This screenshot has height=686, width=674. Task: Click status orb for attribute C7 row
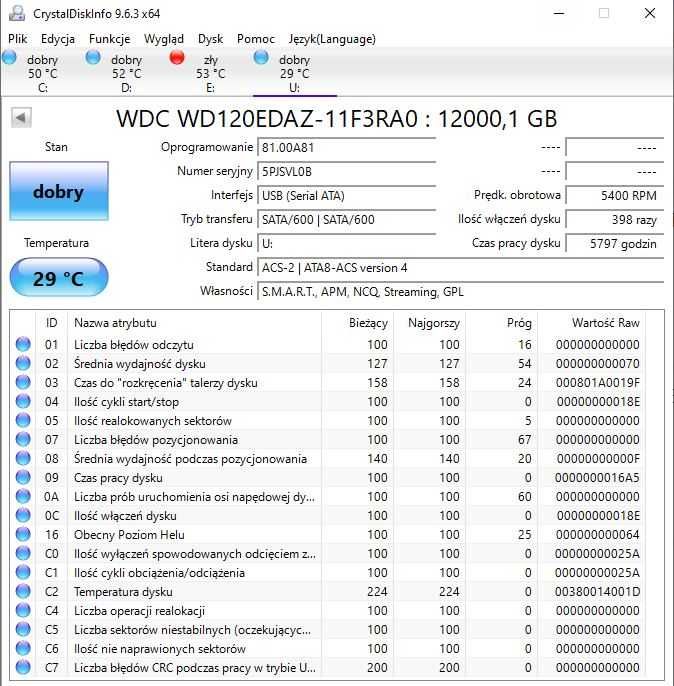[23, 668]
